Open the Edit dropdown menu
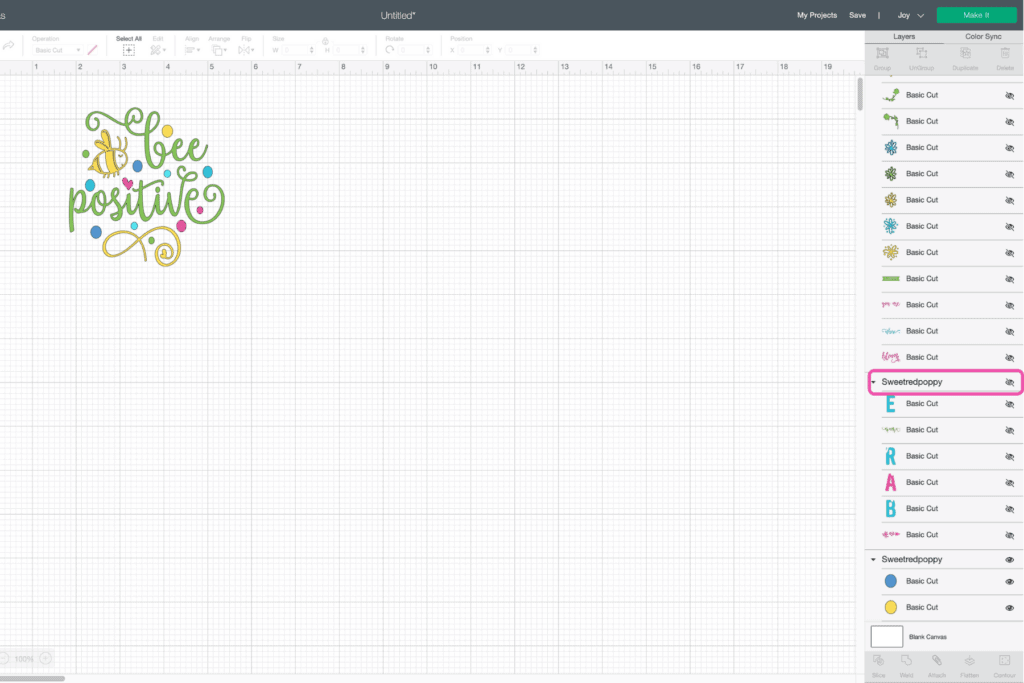The image size is (1024, 683). (157, 50)
